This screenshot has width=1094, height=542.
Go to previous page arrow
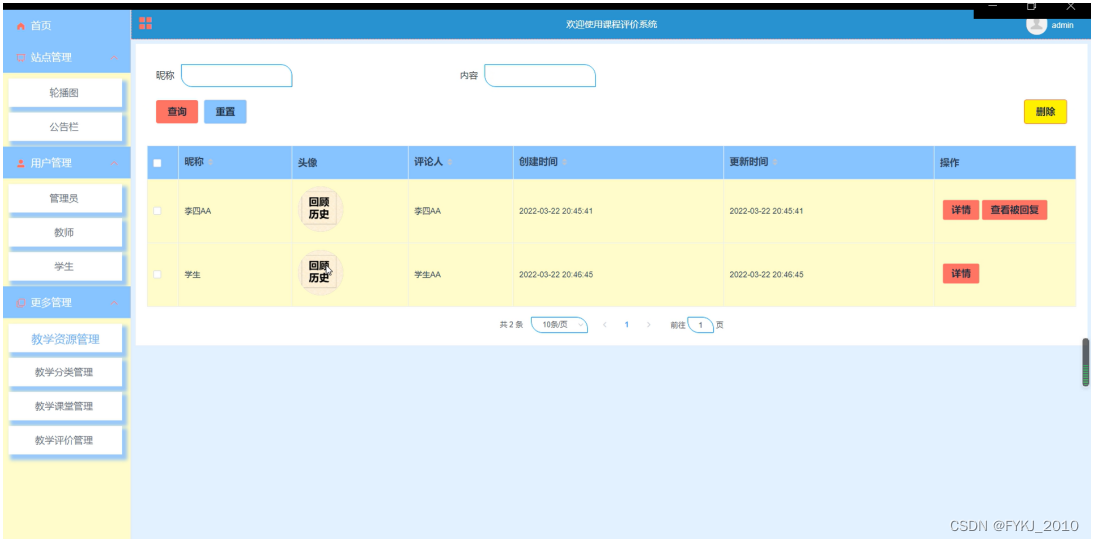[605, 325]
